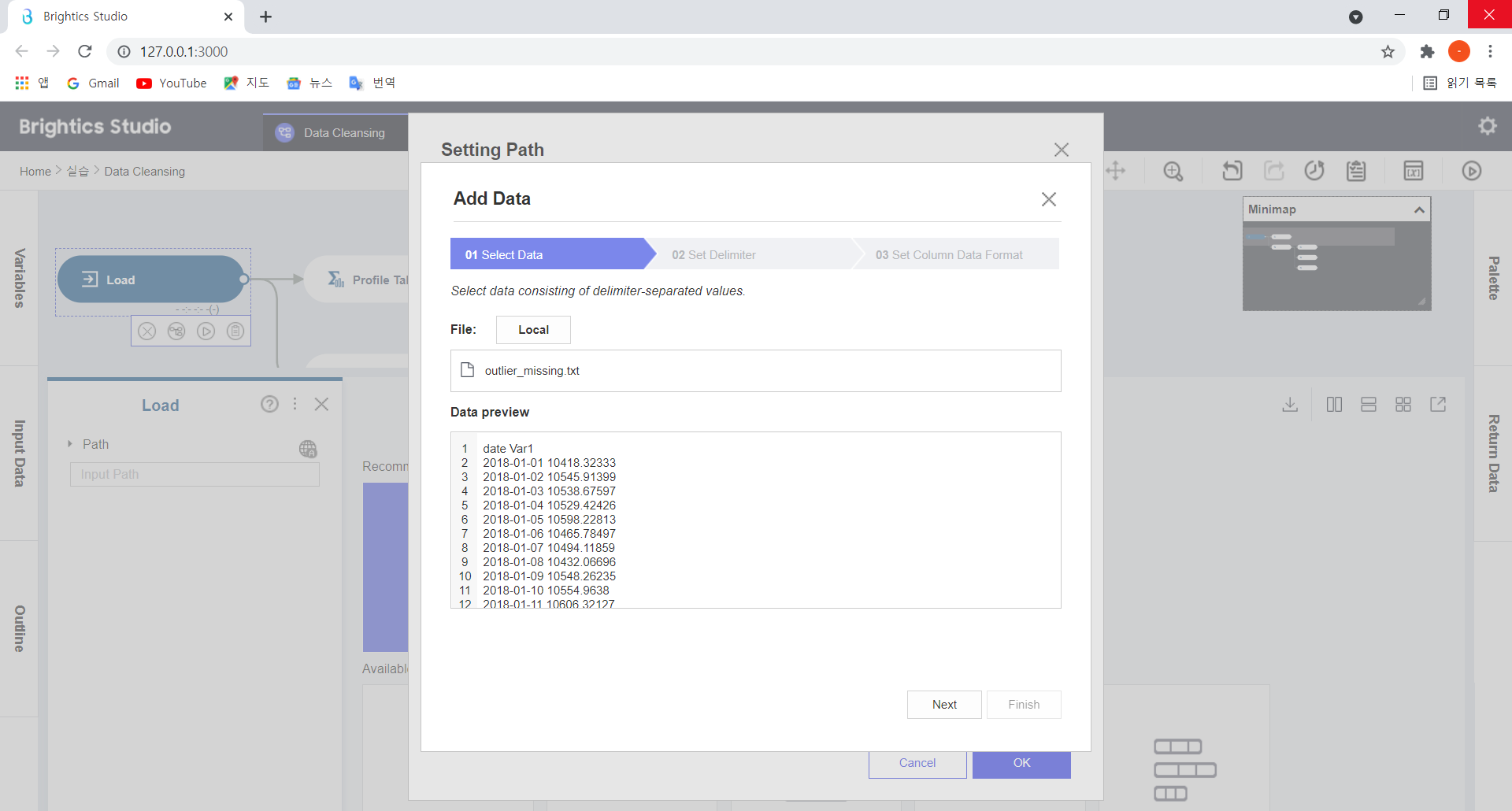Open the YouTube bookmark

click(x=172, y=83)
